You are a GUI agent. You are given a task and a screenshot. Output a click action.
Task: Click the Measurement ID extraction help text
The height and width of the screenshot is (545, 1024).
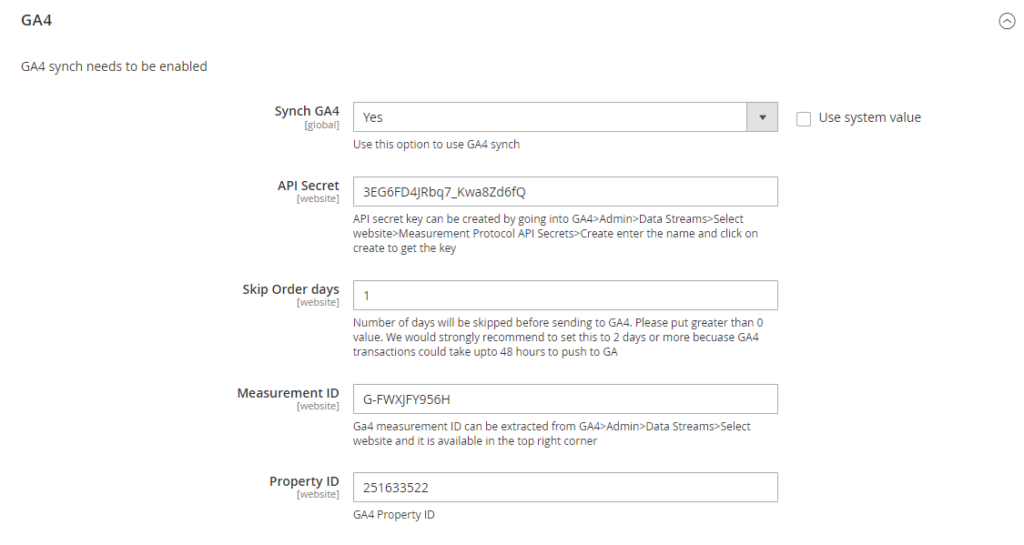pos(552,433)
